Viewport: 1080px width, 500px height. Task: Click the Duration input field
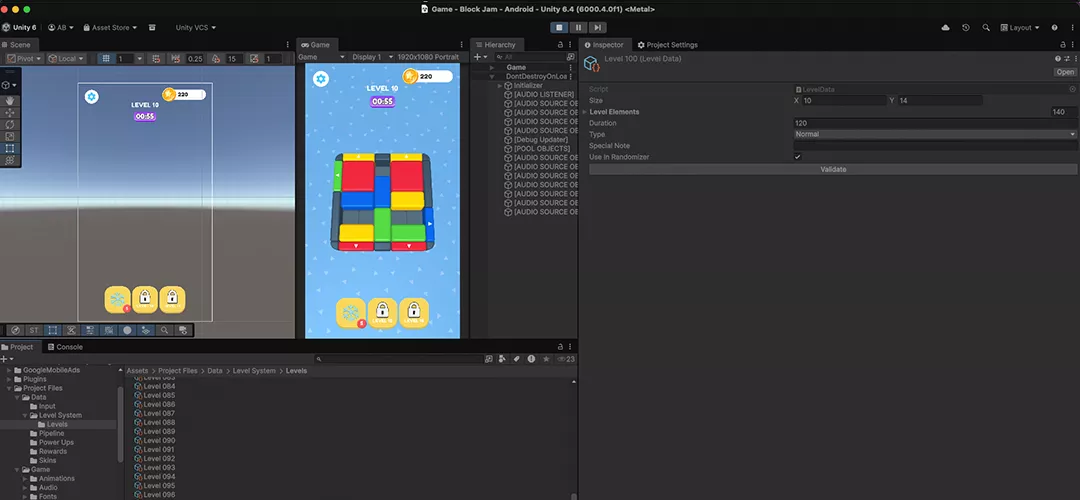[935, 123]
